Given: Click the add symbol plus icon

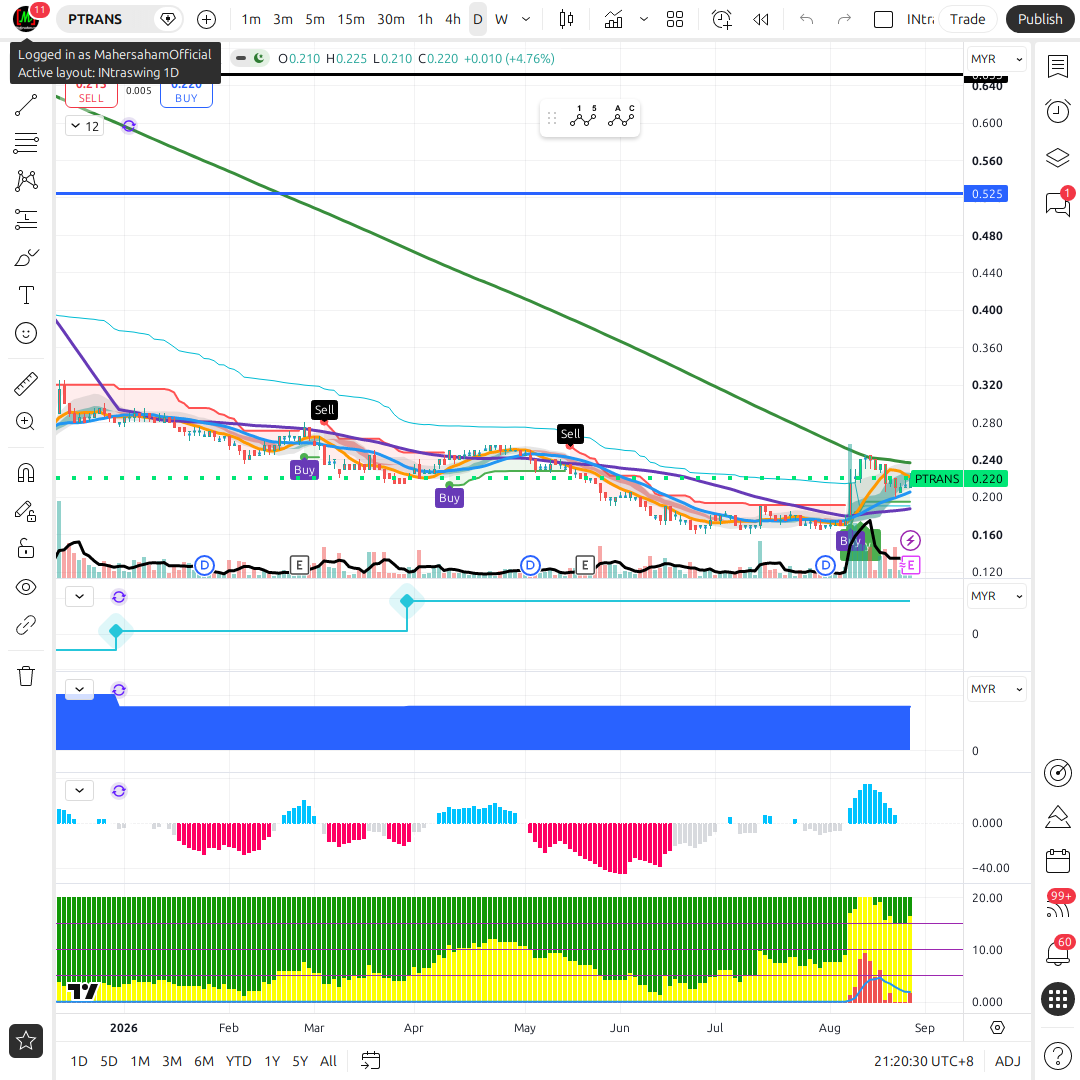Looking at the screenshot, I should pos(207,19).
